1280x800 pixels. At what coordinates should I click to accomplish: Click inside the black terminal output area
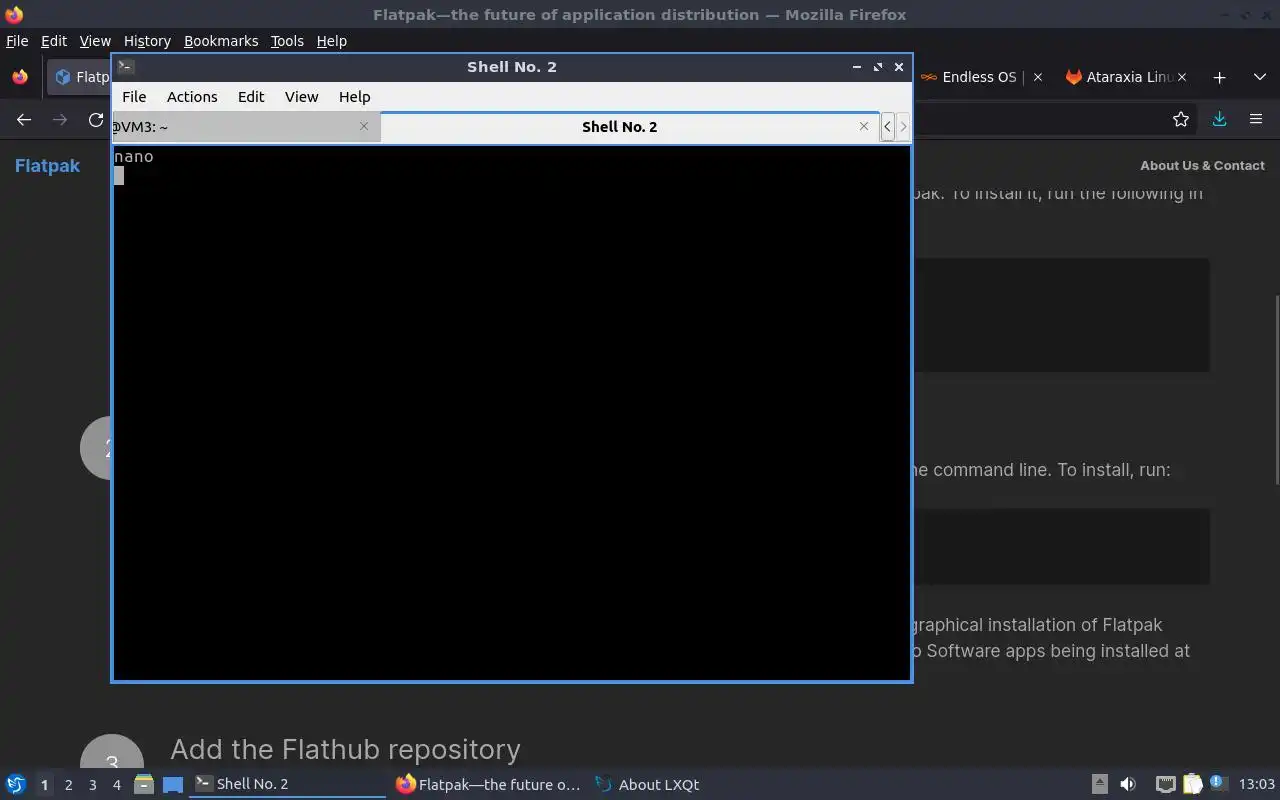[511, 413]
